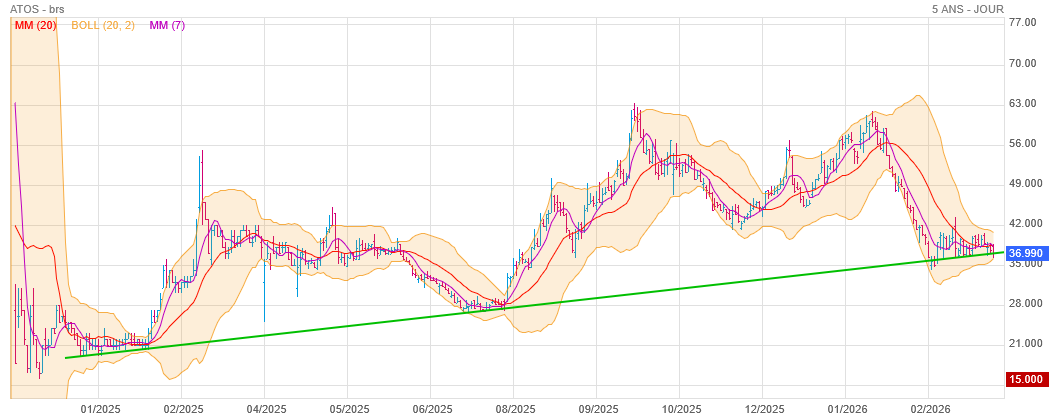Click the ATOS - brs chart title
Image resolution: width=1049 pixels, height=419 pixels.
(x=37, y=9)
